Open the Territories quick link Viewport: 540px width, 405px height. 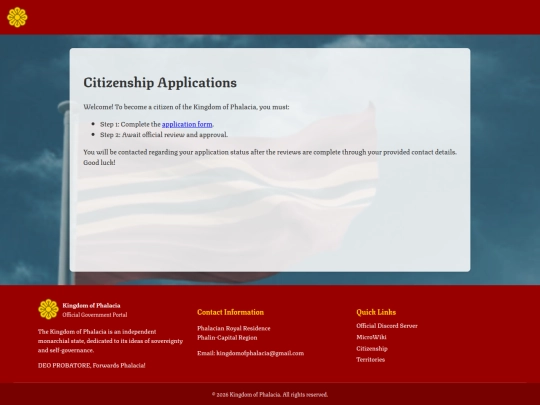[x=371, y=360]
